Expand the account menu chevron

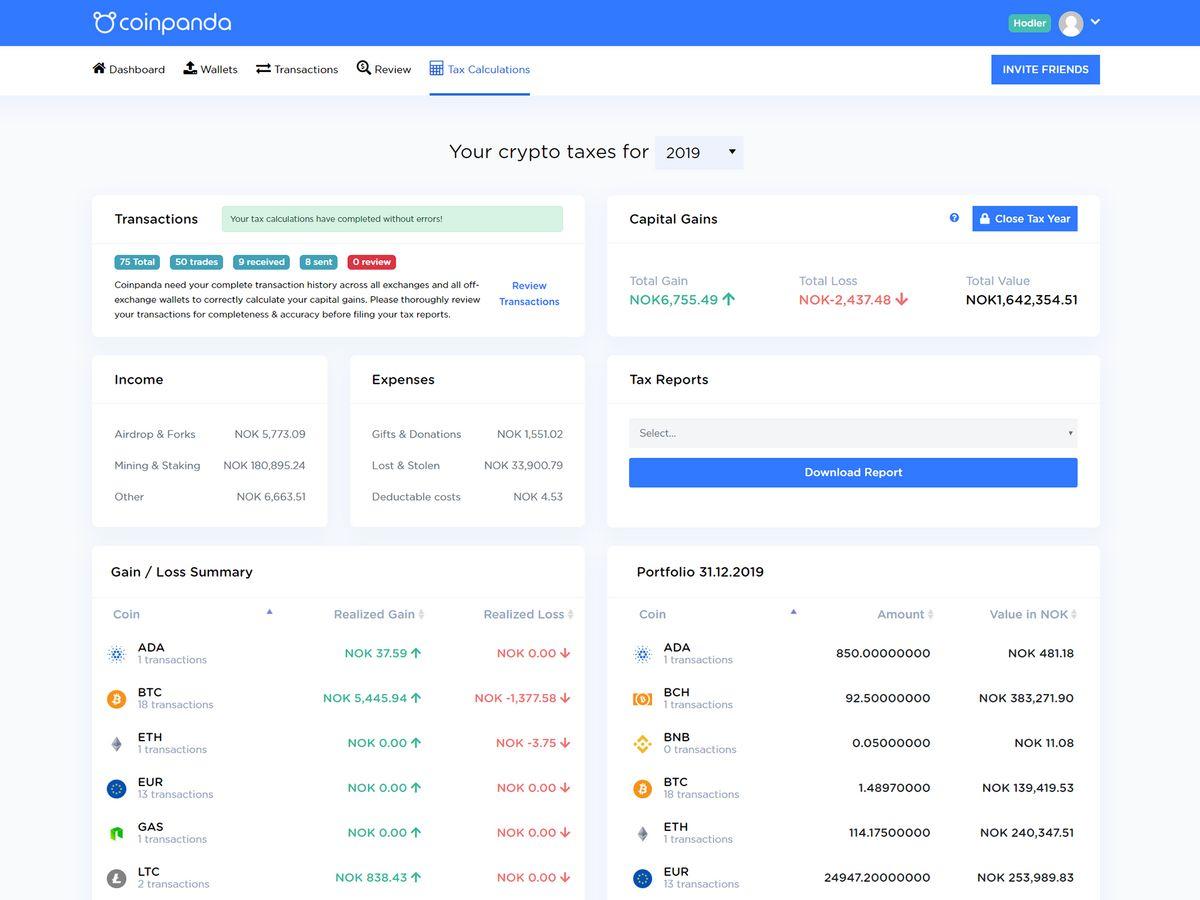pos(1095,22)
